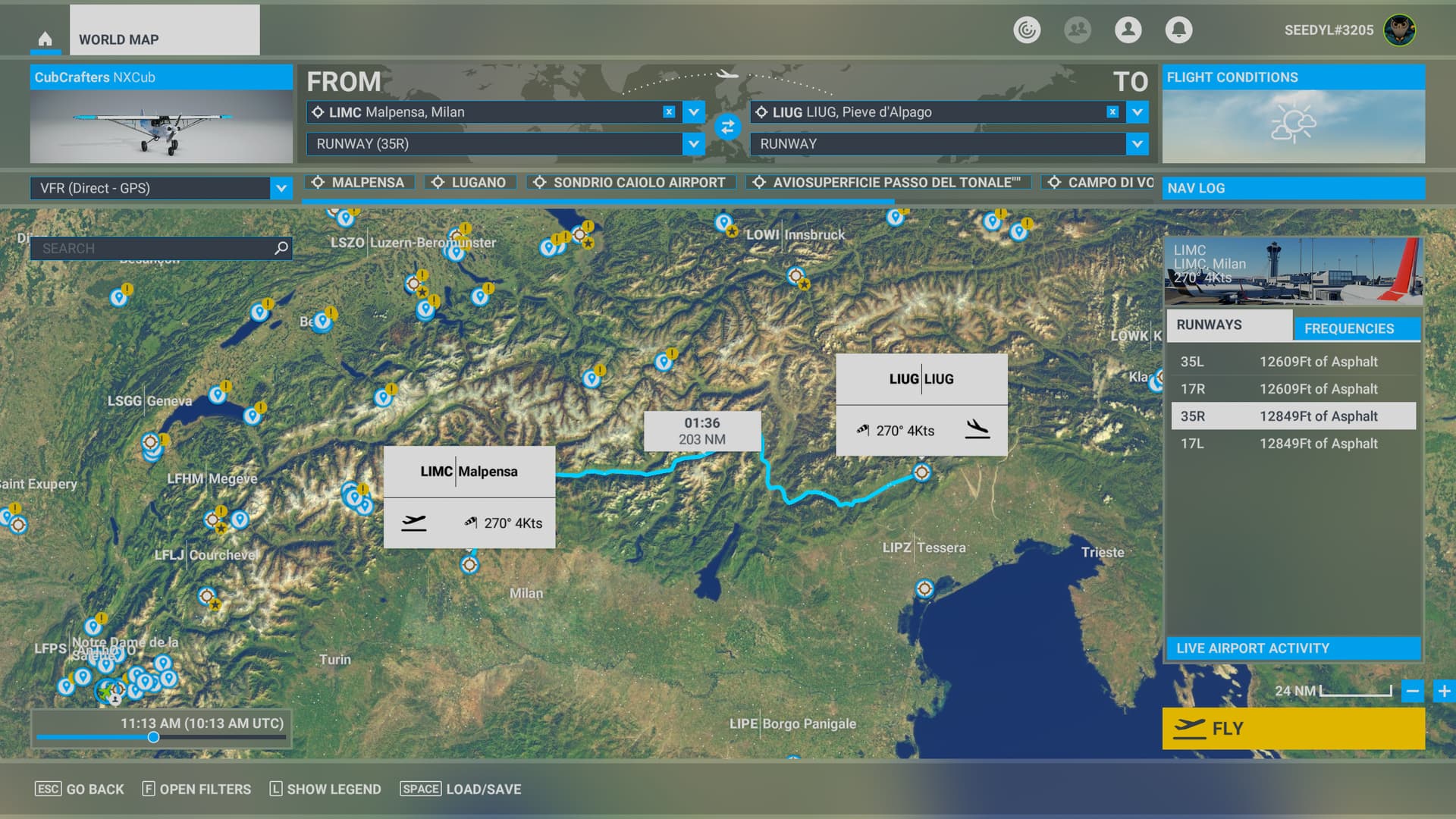This screenshot has height=819, width=1456.
Task: Select runway 17L in the list
Action: pos(1294,444)
